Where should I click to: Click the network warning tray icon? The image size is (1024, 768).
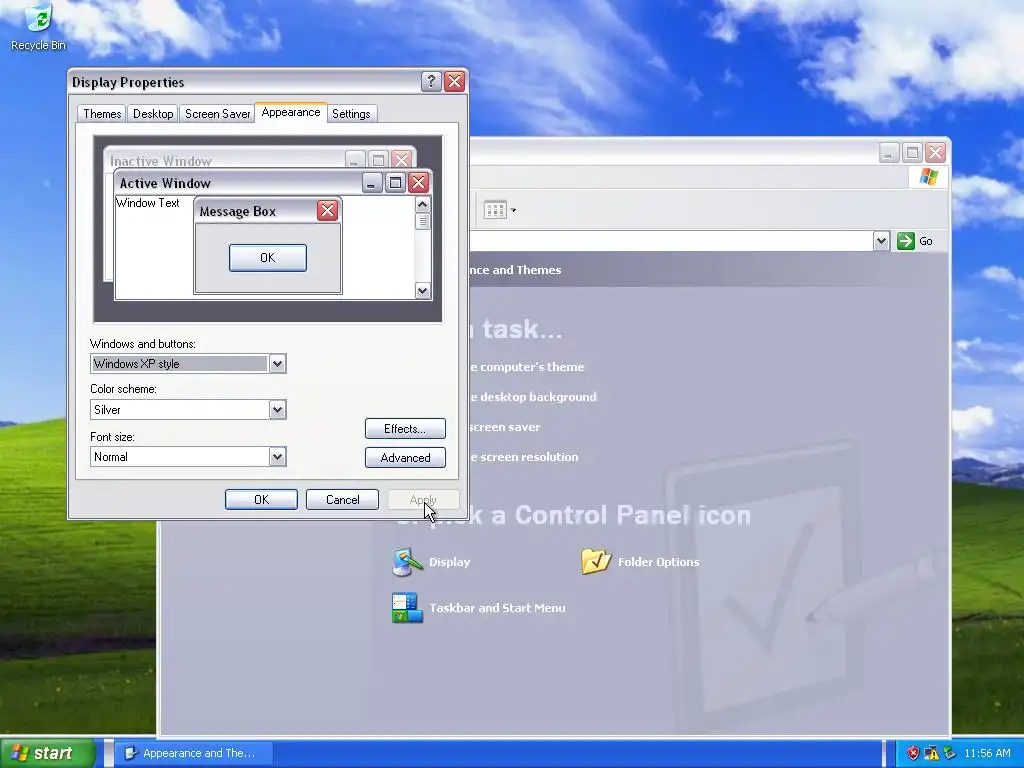931,753
